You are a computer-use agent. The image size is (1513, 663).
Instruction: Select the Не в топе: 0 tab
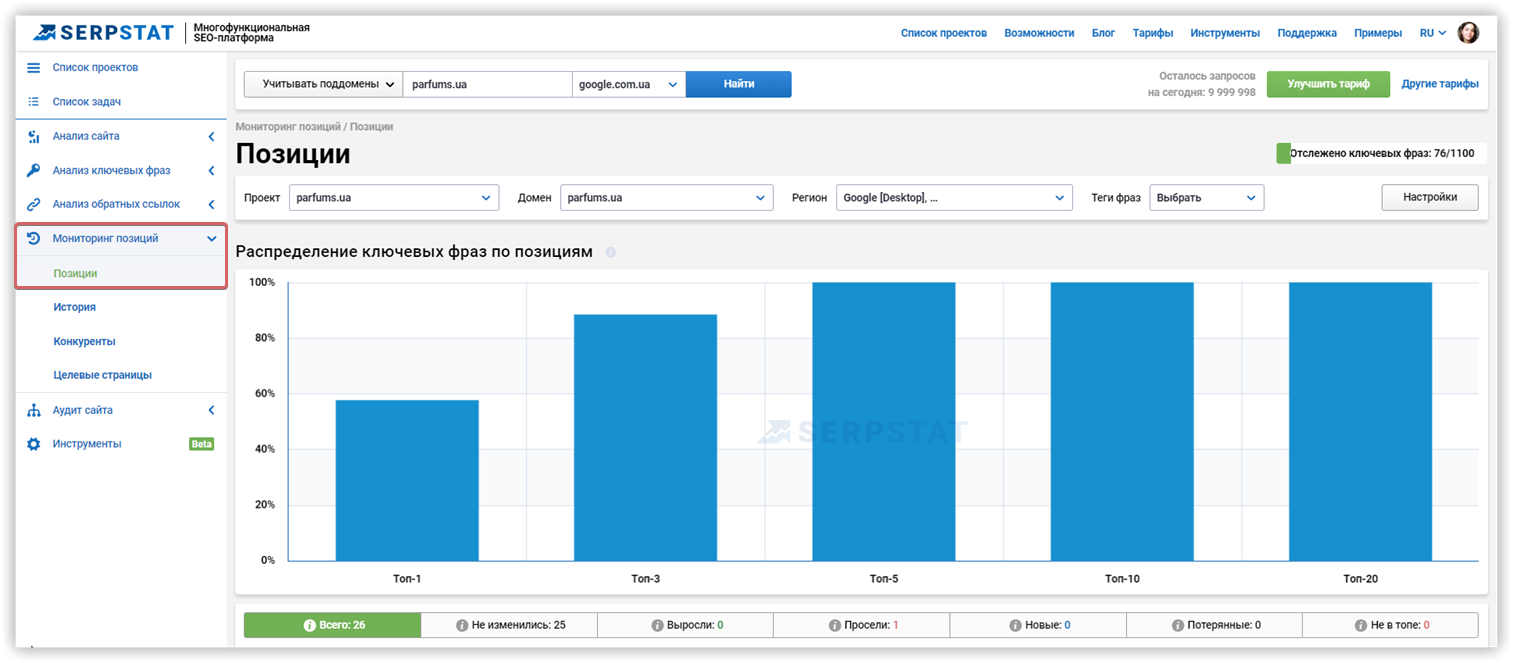click(x=1390, y=625)
